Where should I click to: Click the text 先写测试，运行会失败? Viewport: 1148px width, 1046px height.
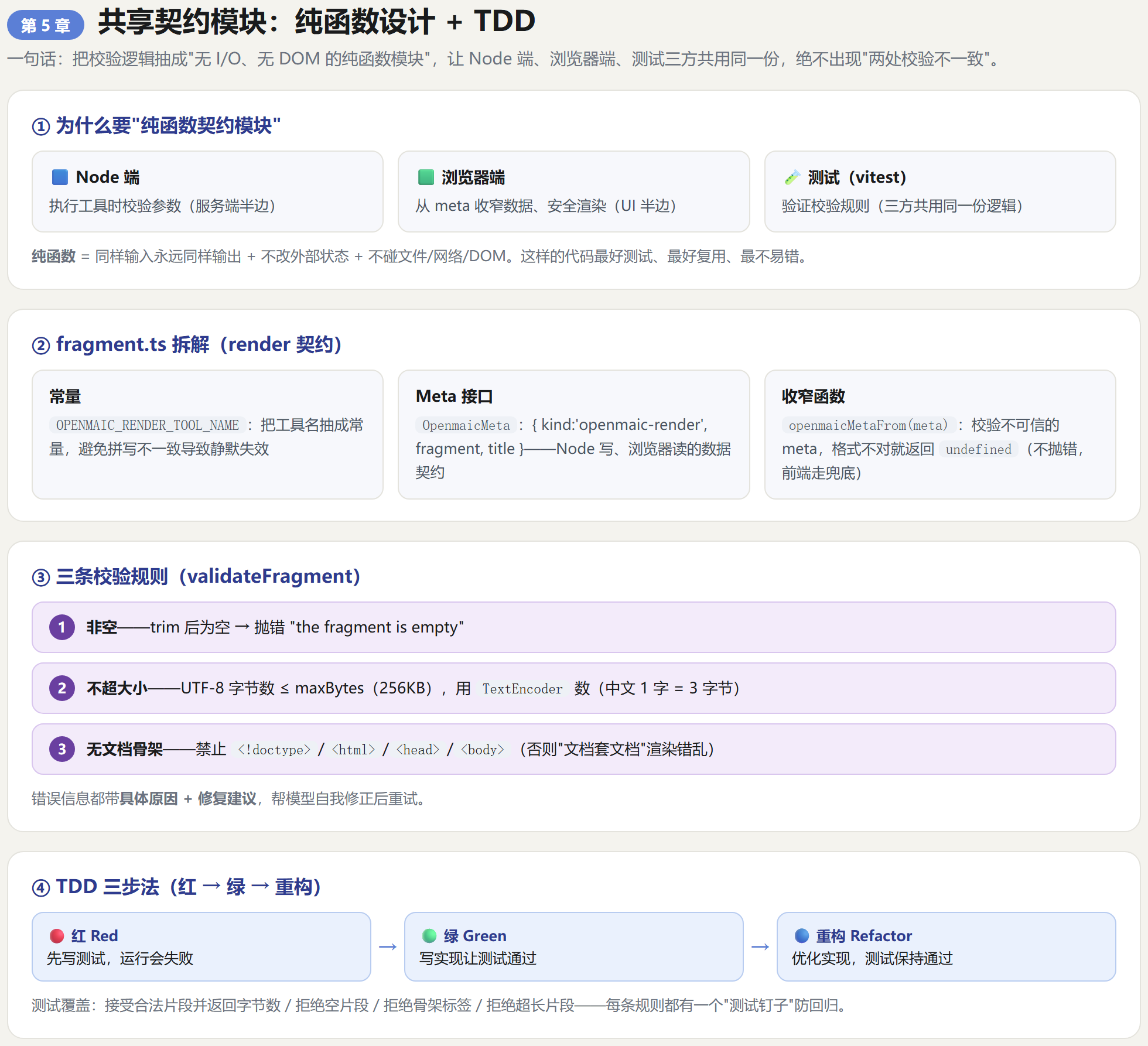click(x=120, y=959)
